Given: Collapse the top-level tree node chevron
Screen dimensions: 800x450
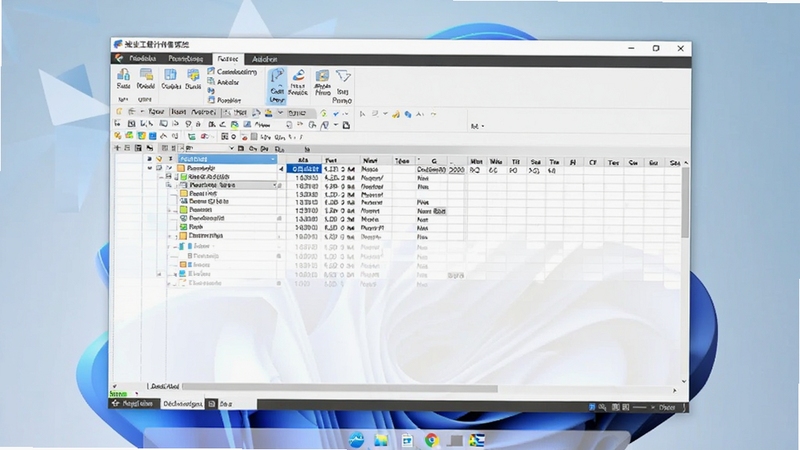Looking at the screenshot, I should point(149,168).
